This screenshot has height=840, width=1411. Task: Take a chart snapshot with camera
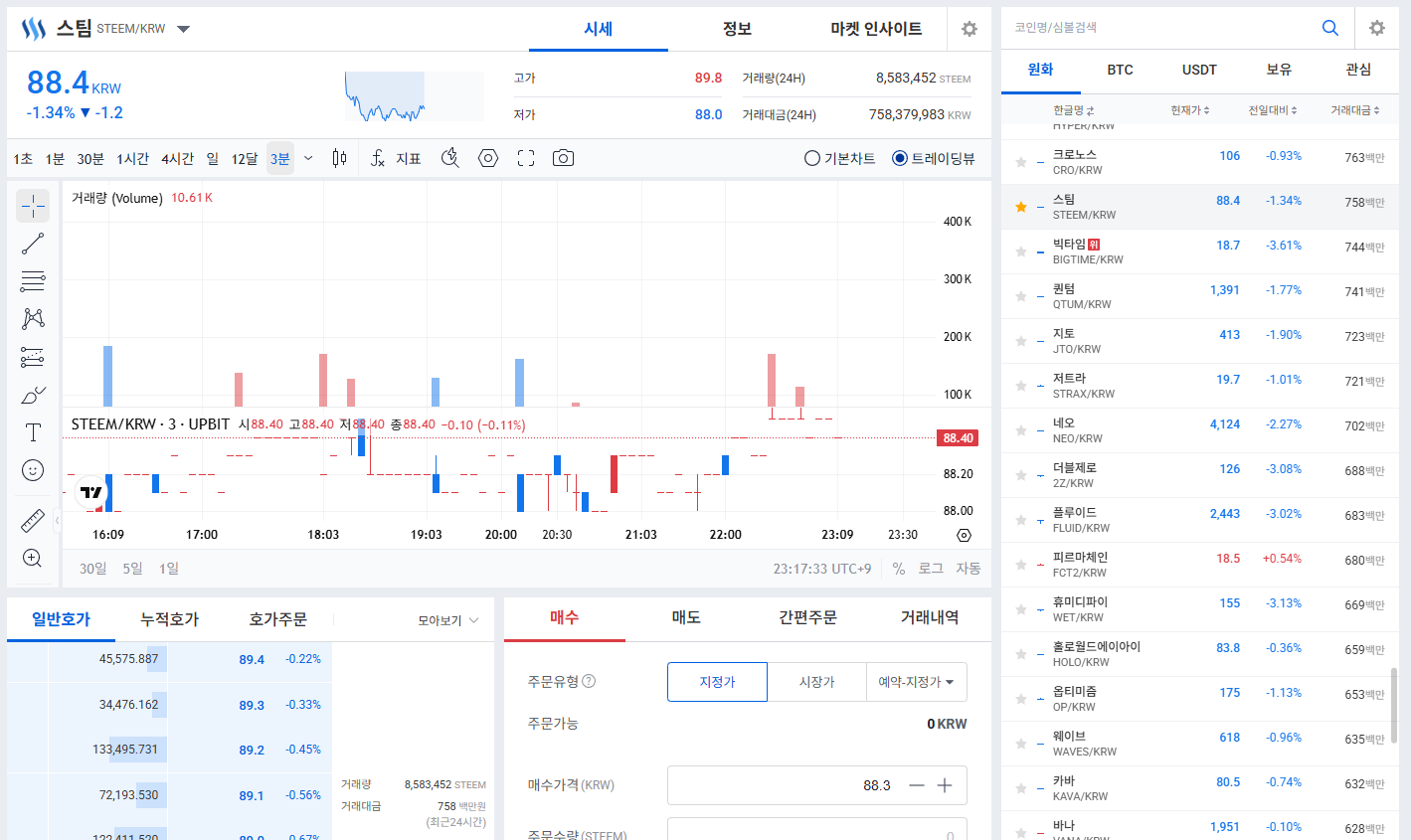[563, 158]
